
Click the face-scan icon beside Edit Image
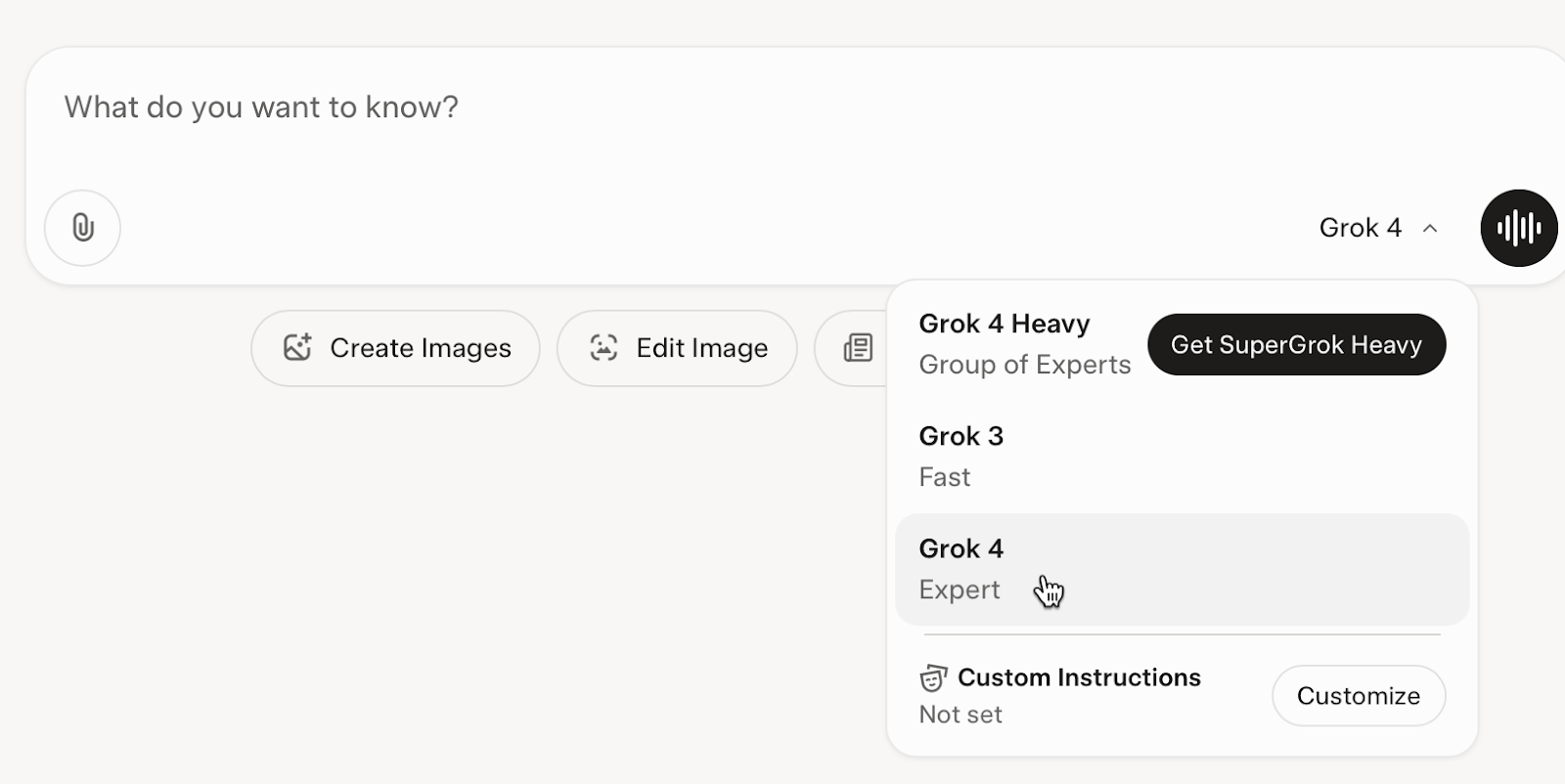604,347
